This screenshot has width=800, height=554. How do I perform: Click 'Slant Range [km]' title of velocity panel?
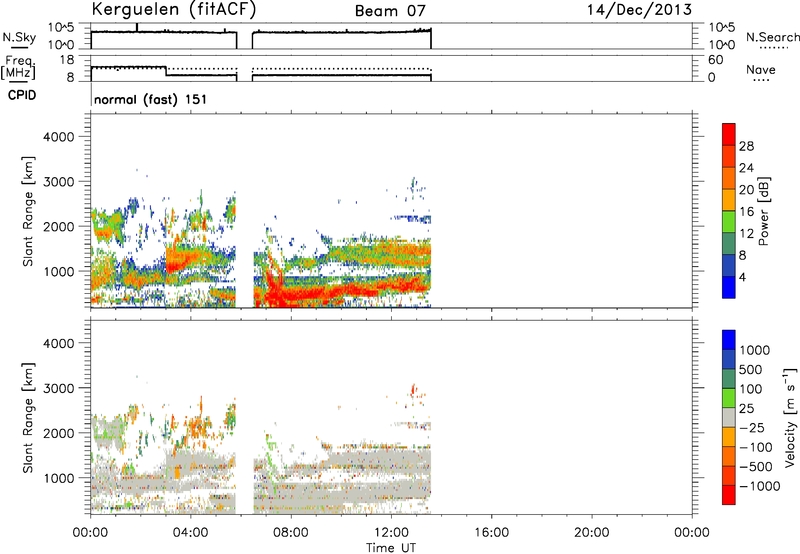28,418
